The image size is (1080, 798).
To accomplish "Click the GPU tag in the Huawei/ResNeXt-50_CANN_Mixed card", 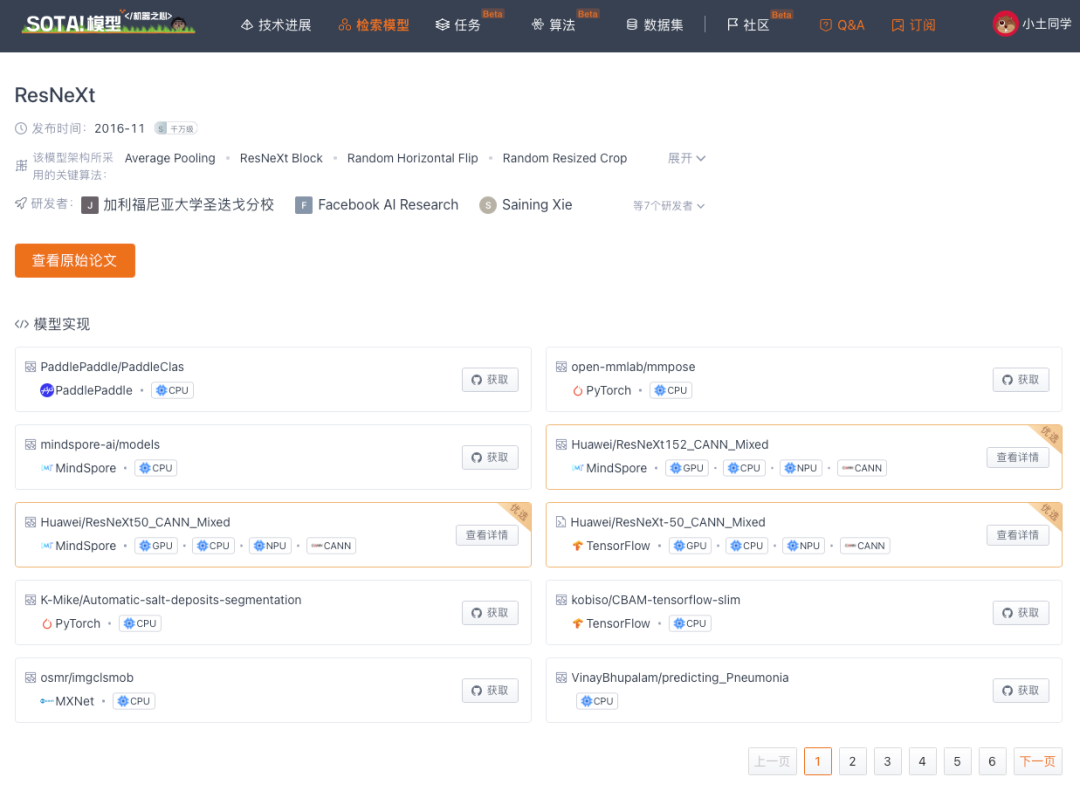I will 690,546.
